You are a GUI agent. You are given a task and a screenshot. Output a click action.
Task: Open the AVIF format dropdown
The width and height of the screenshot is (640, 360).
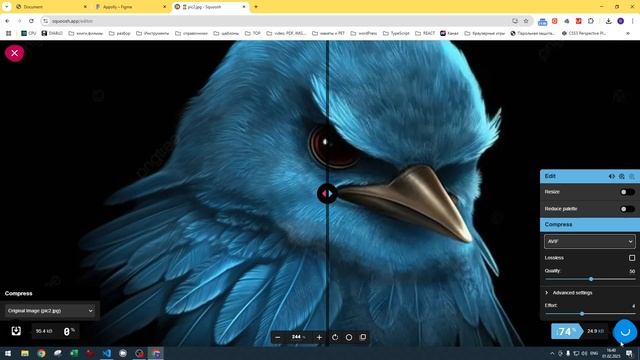(x=589, y=241)
